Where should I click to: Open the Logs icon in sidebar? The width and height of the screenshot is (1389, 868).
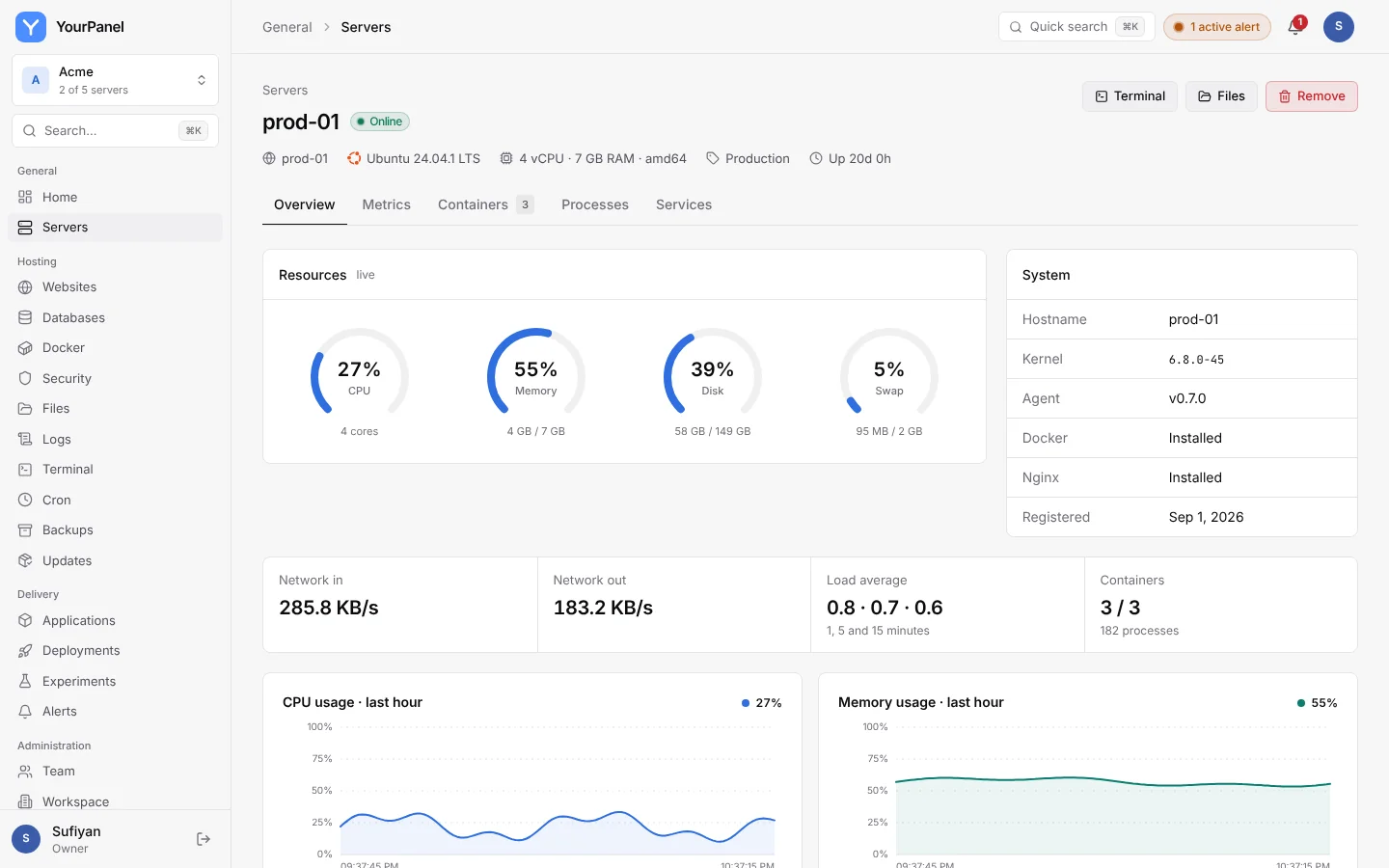(x=25, y=439)
